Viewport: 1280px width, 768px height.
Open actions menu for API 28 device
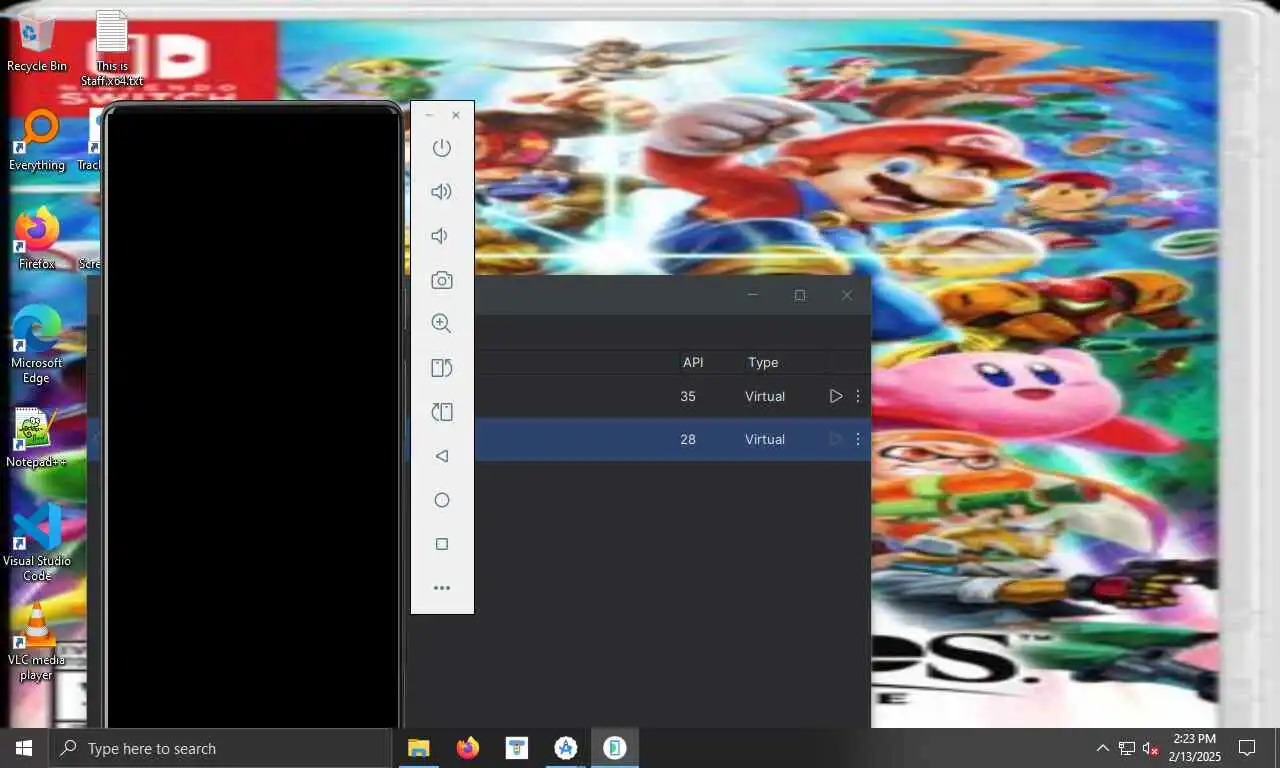(858, 439)
